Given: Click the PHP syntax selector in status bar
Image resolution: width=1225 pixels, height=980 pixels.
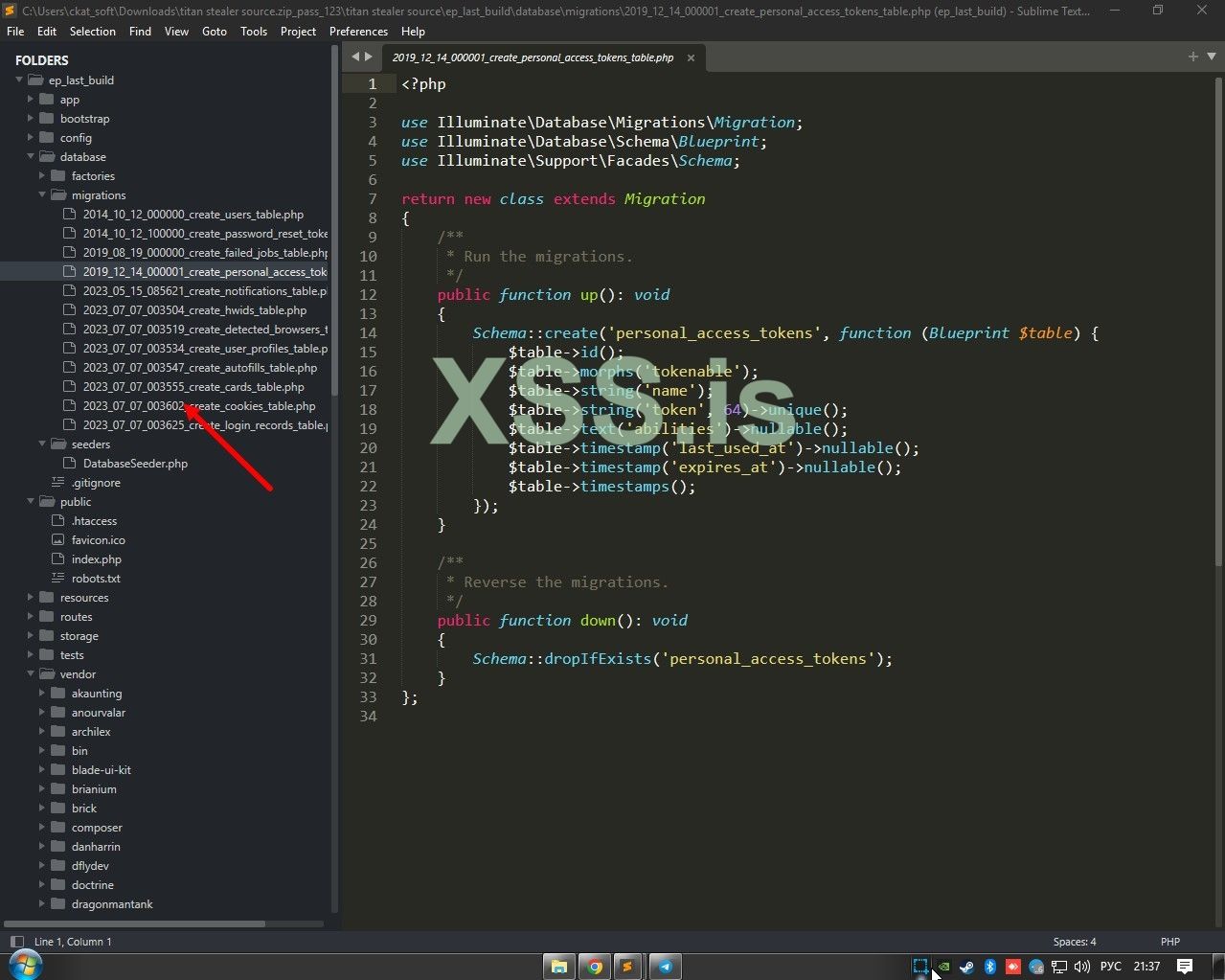Looking at the screenshot, I should pyautogui.click(x=1169, y=942).
